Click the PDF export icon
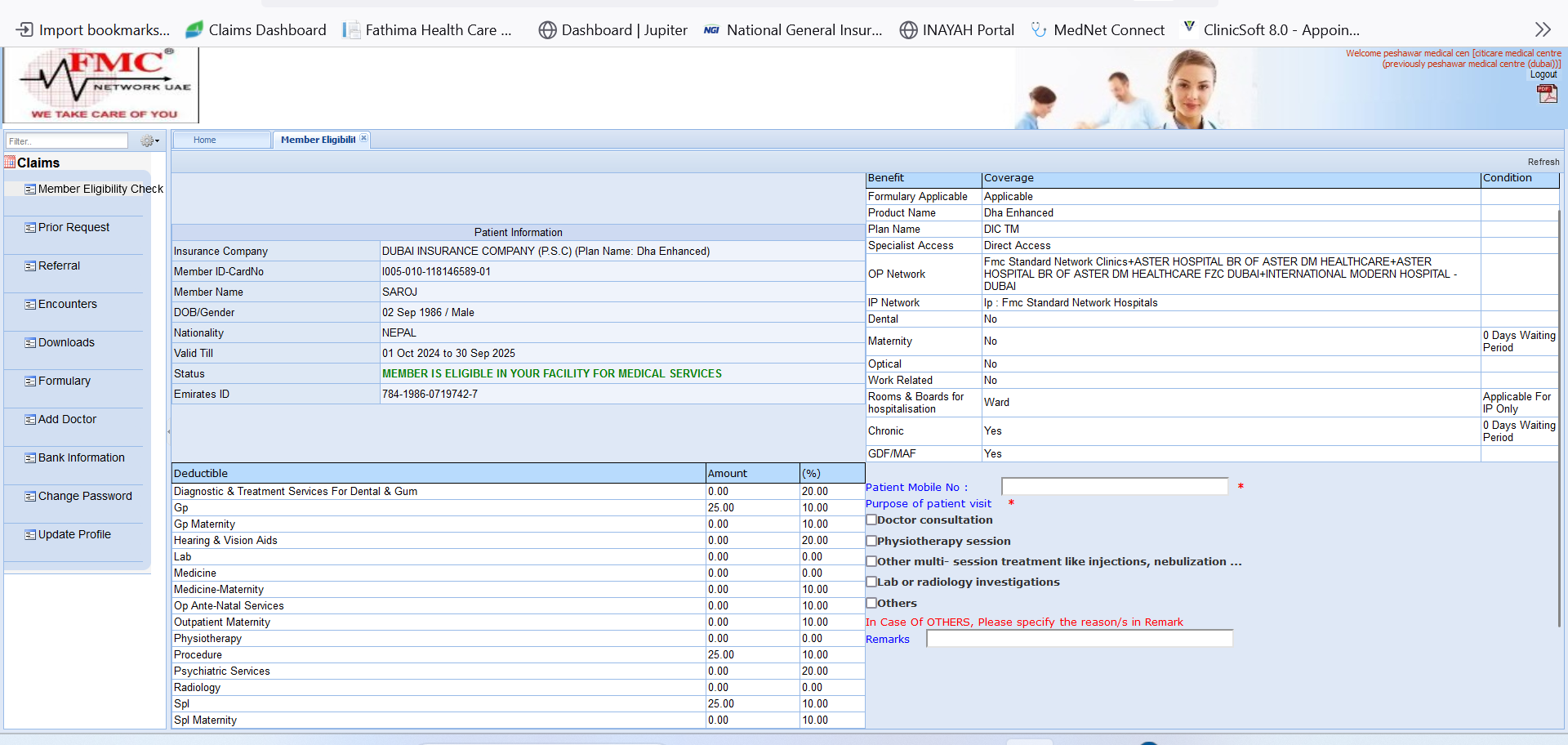The height and width of the screenshot is (745, 1568). (1547, 94)
